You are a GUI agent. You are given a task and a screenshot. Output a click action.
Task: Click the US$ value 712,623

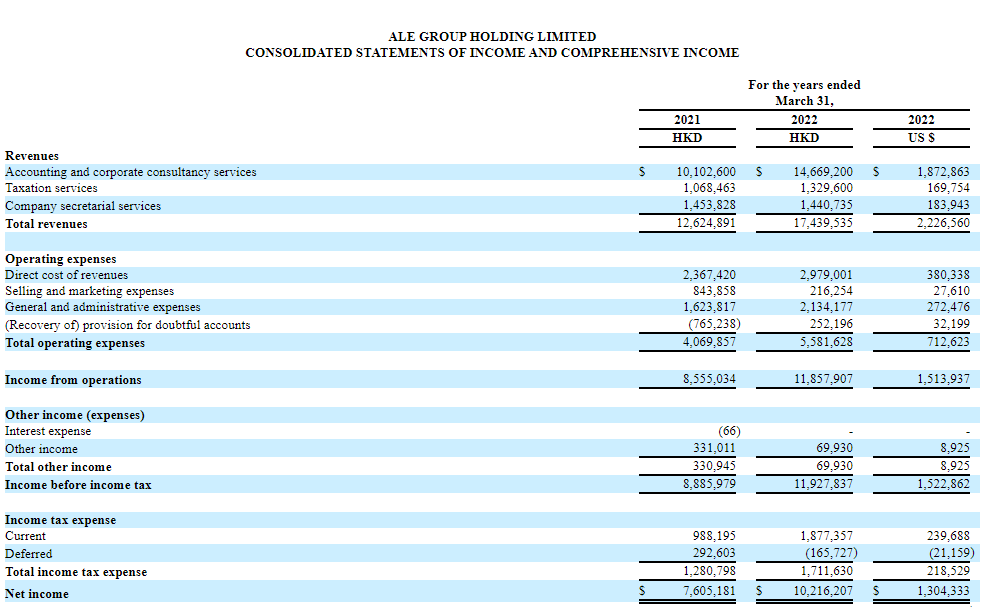pos(948,342)
